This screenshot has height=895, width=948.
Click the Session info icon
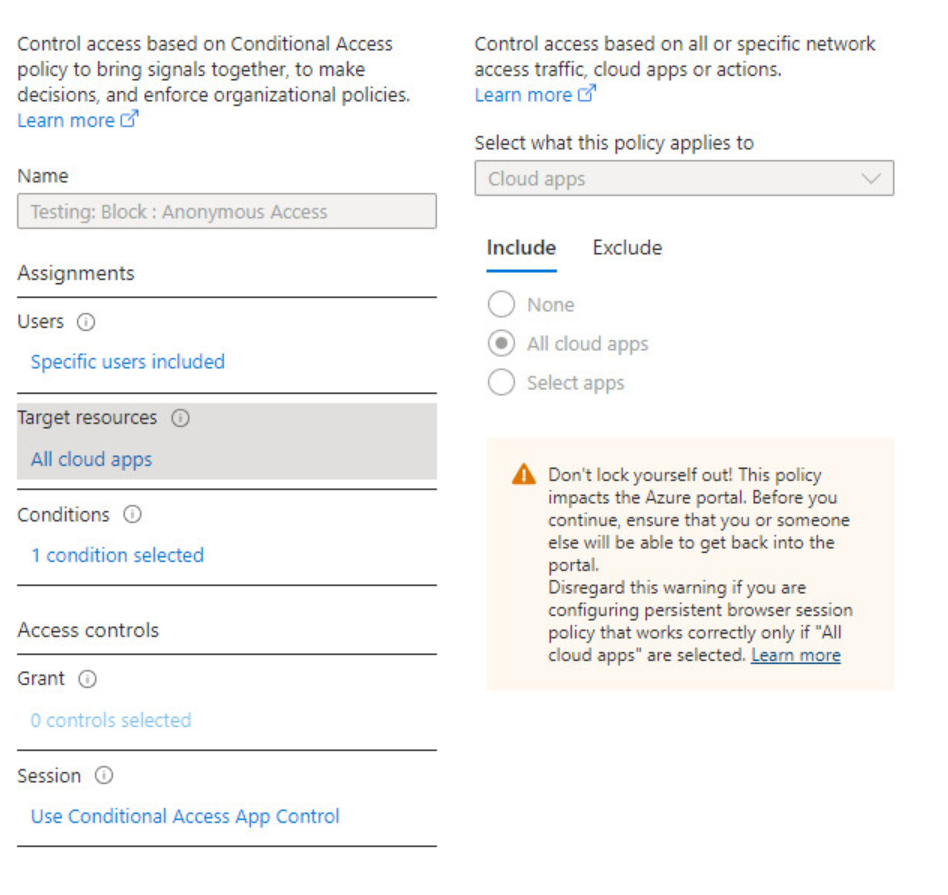coord(104,776)
